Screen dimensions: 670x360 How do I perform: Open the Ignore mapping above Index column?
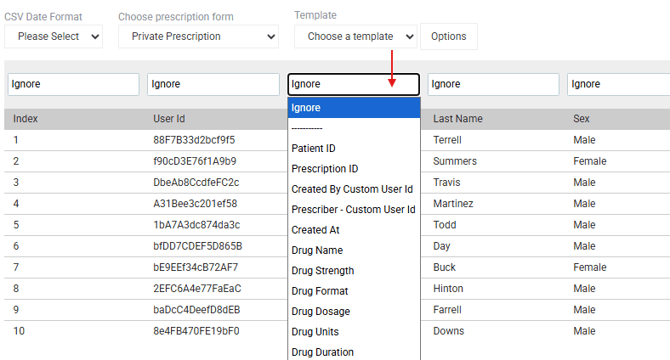pyautogui.click(x=73, y=84)
